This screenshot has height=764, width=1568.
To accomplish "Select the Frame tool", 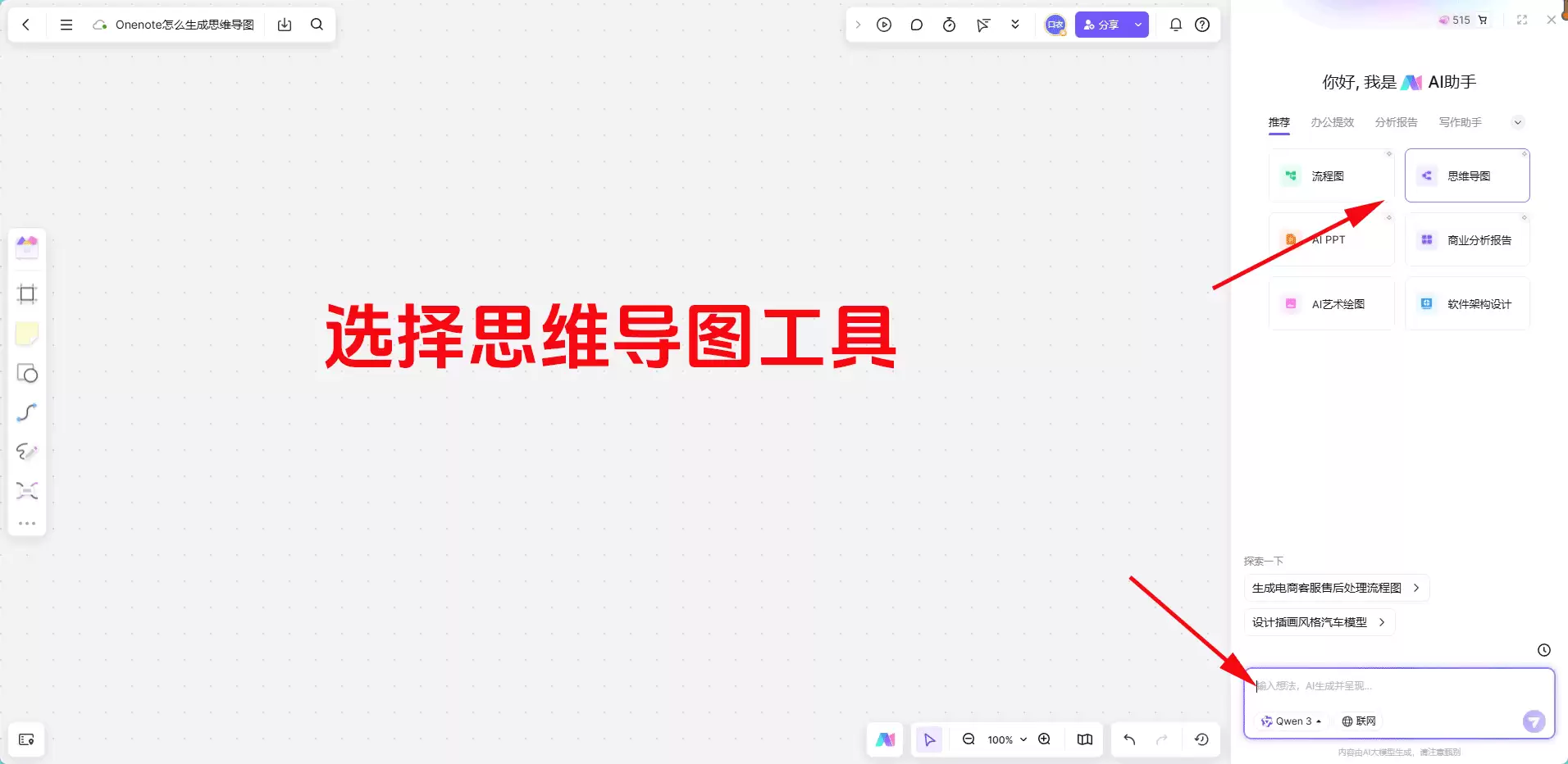I will tap(27, 294).
